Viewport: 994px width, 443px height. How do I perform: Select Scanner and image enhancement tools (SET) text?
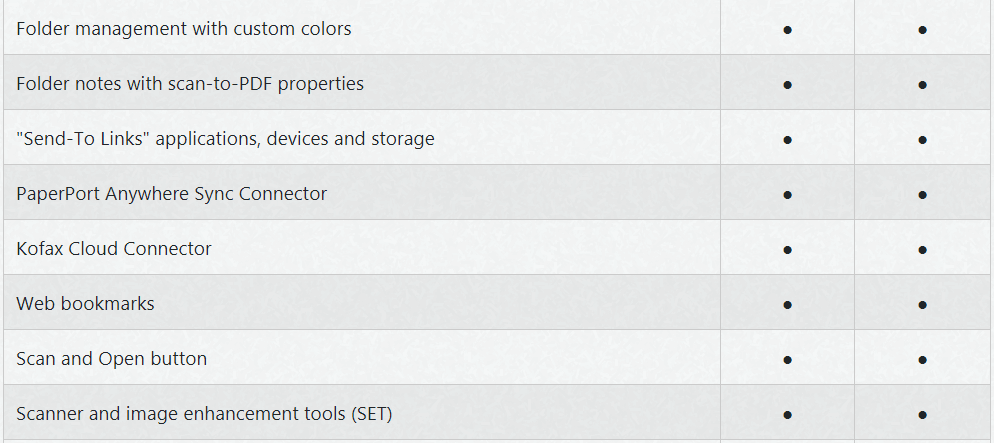(x=205, y=414)
